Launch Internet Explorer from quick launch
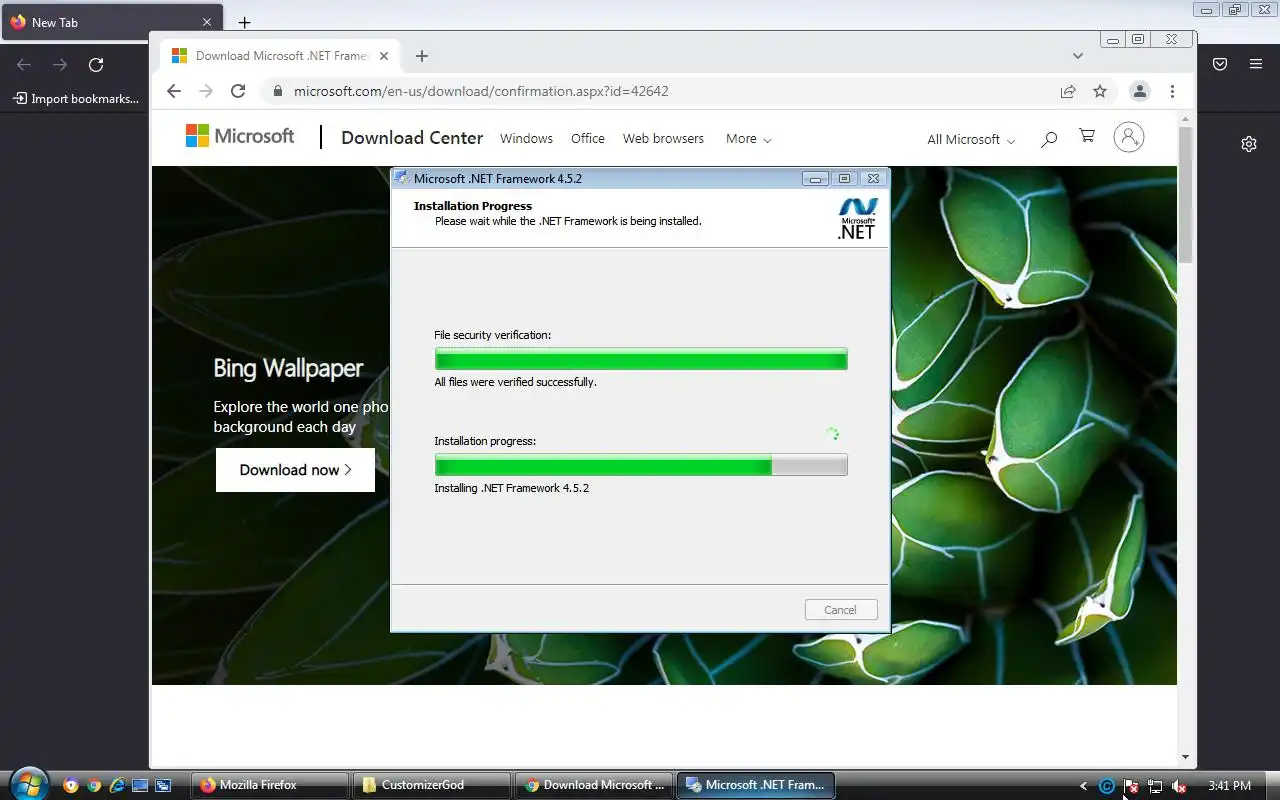This screenshot has width=1280, height=800. 117,785
